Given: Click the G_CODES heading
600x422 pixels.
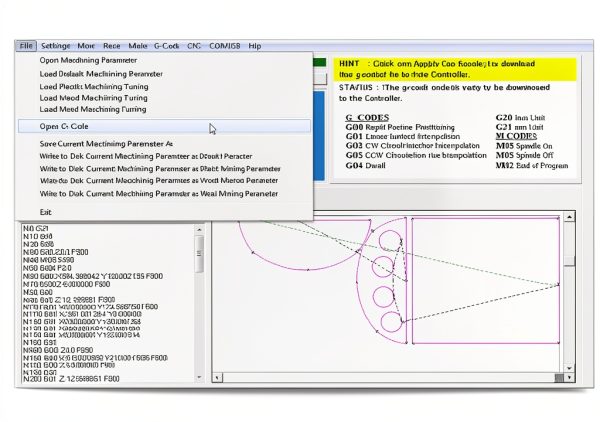Looking at the screenshot, I should point(367,117).
